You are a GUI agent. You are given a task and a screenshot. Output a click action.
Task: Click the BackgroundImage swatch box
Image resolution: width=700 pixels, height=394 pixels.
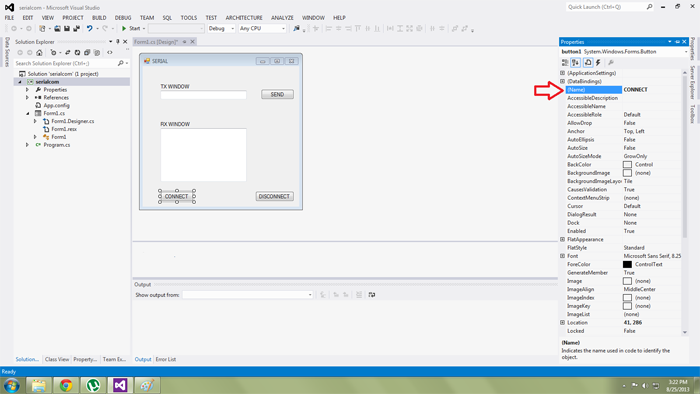point(627,173)
